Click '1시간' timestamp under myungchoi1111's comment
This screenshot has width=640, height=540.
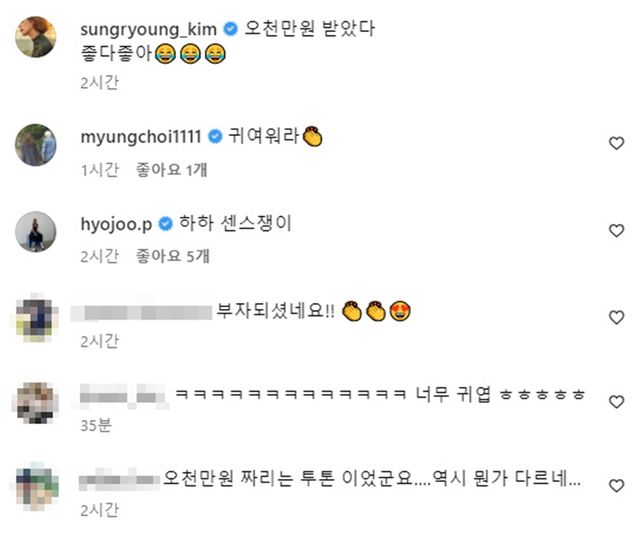tap(100, 170)
